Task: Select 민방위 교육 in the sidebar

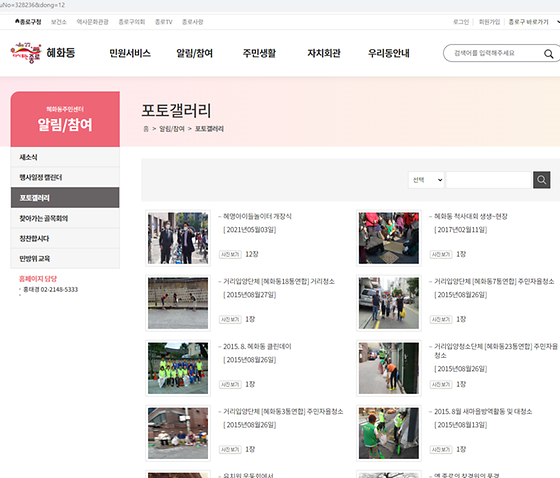Action: (x=65, y=258)
